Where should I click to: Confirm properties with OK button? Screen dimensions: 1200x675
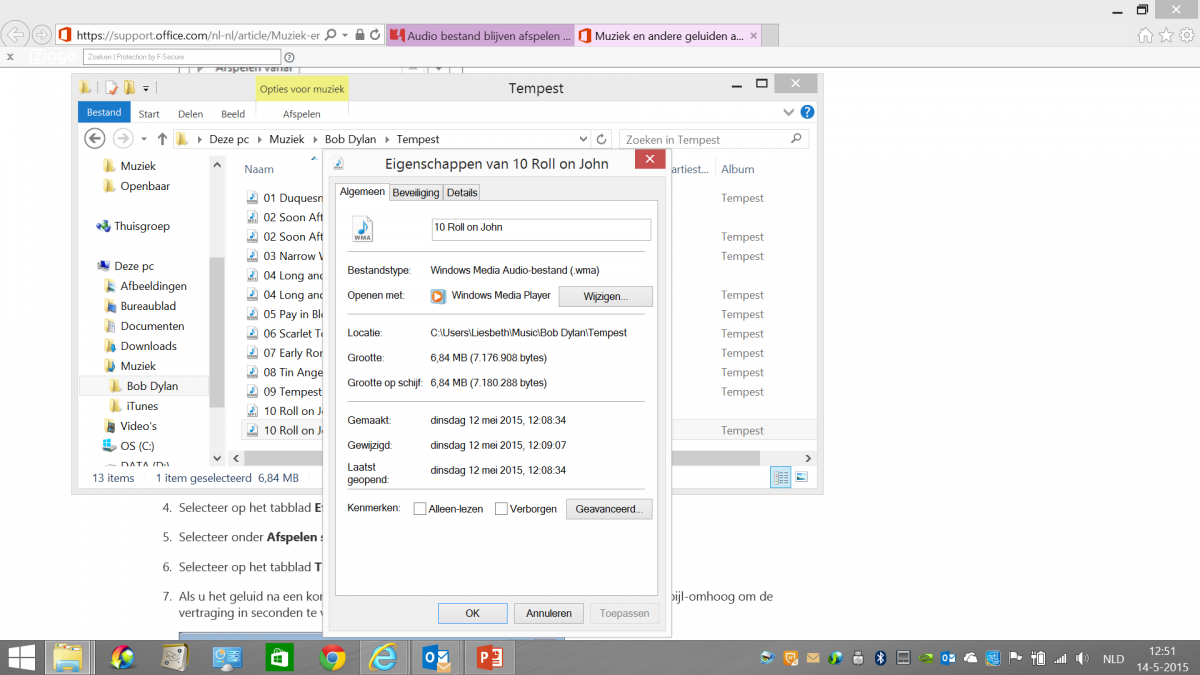472,613
